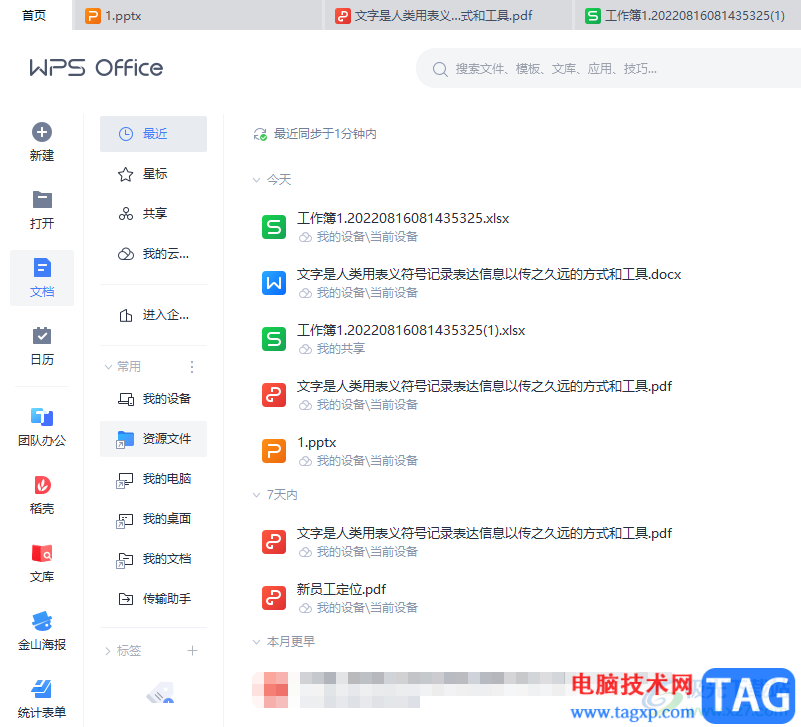Viewport: 801px width, 727px height.
Task: Click presentation icon of 1.pptx row
Action: (274, 451)
